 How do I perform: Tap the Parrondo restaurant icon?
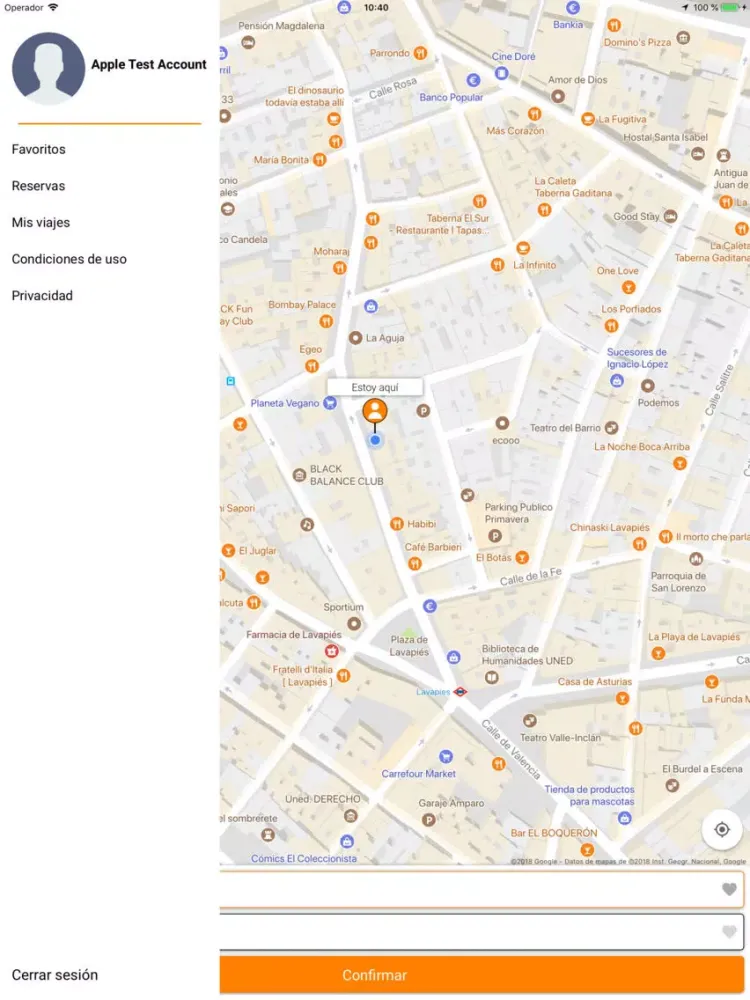(420, 53)
